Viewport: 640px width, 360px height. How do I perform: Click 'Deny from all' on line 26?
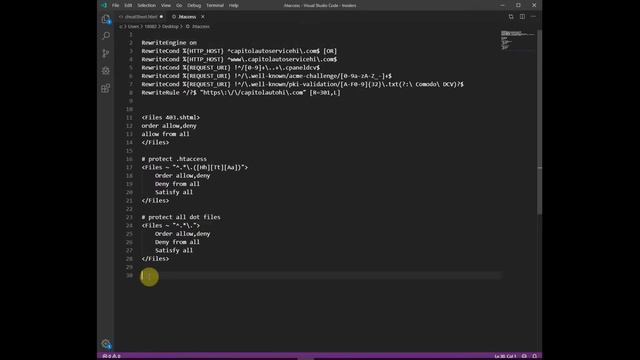point(177,242)
